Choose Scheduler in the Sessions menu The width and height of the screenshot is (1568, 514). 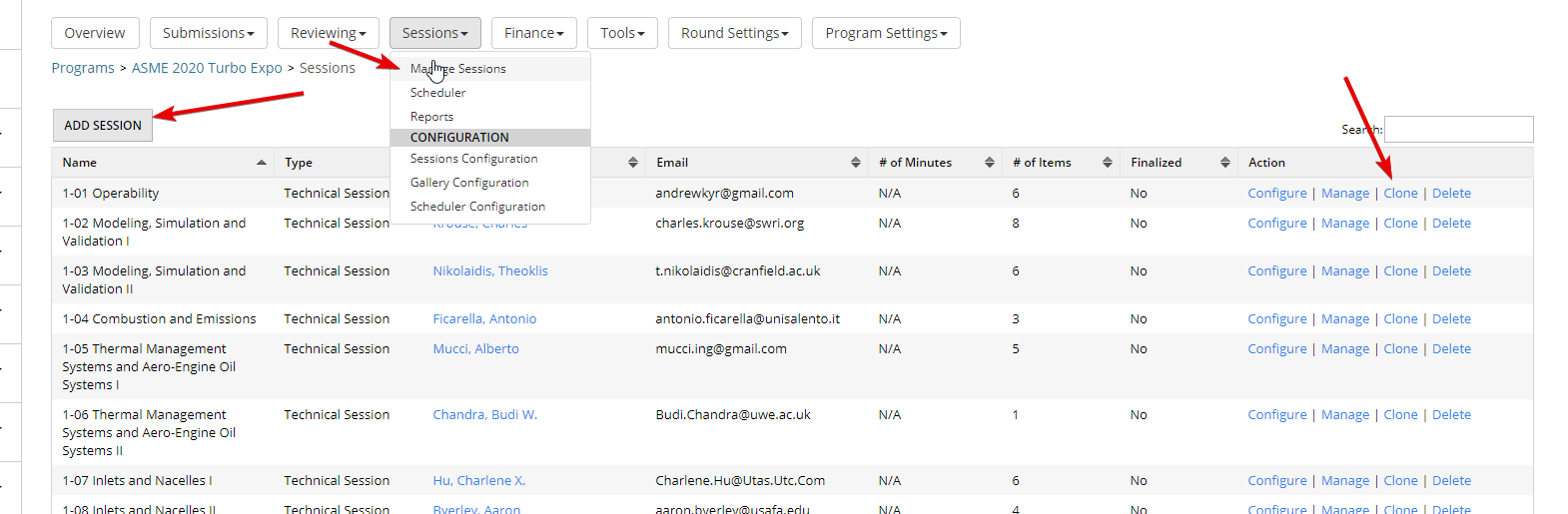[438, 93]
